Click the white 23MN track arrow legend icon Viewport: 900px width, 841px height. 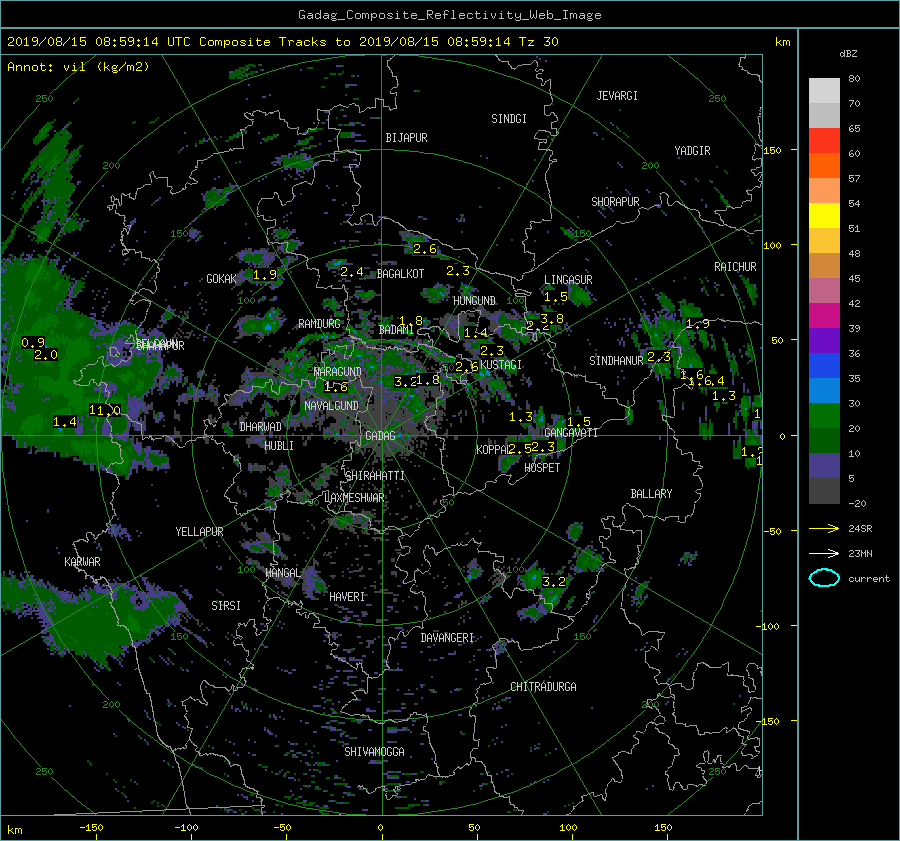824,553
